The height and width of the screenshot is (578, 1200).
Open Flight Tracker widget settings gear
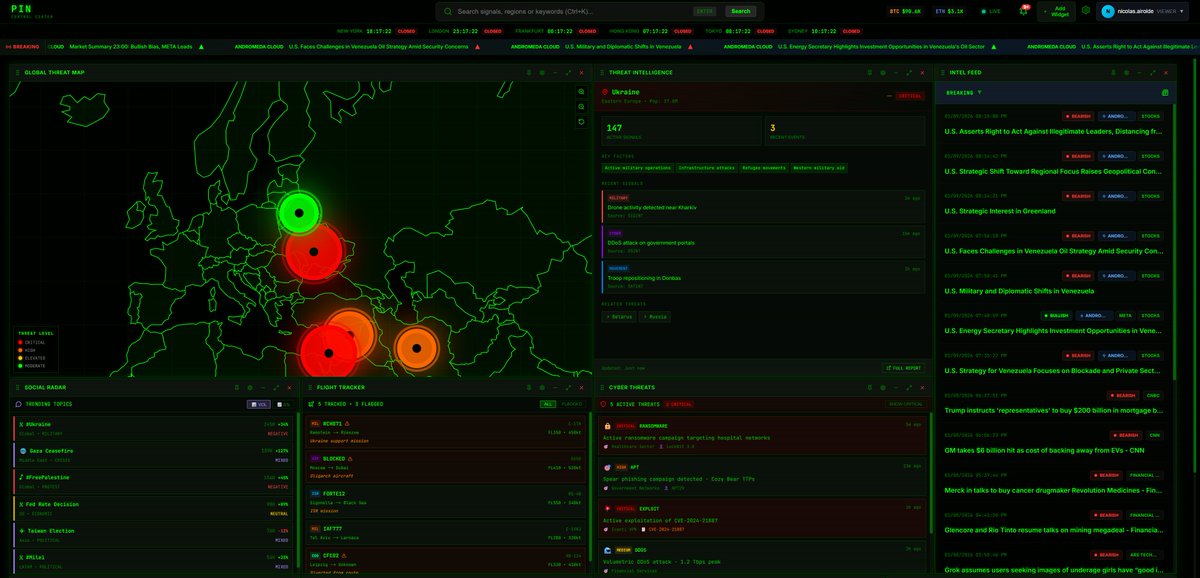[542, 387]
